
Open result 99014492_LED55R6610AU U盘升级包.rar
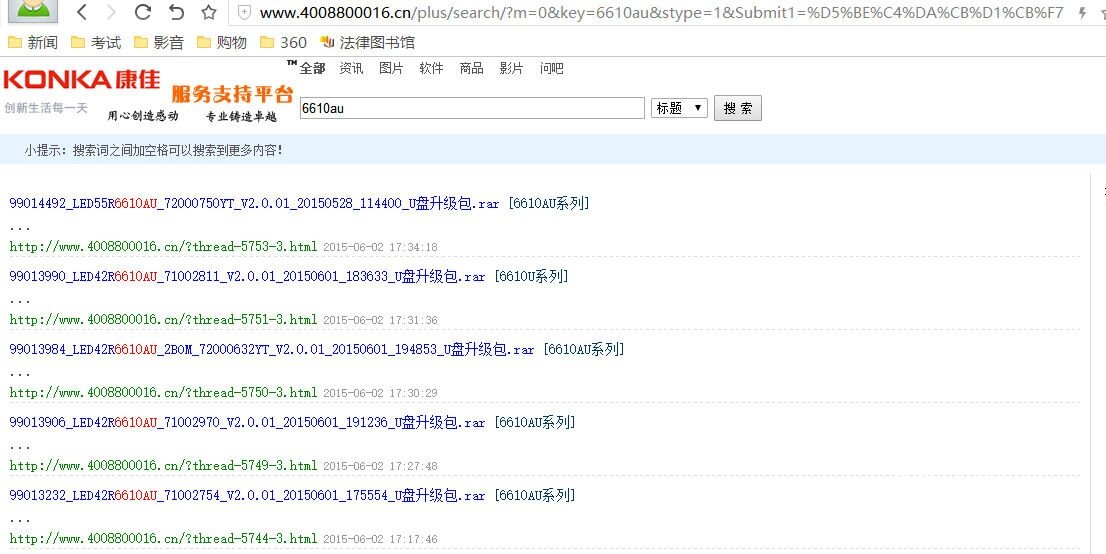254,203
